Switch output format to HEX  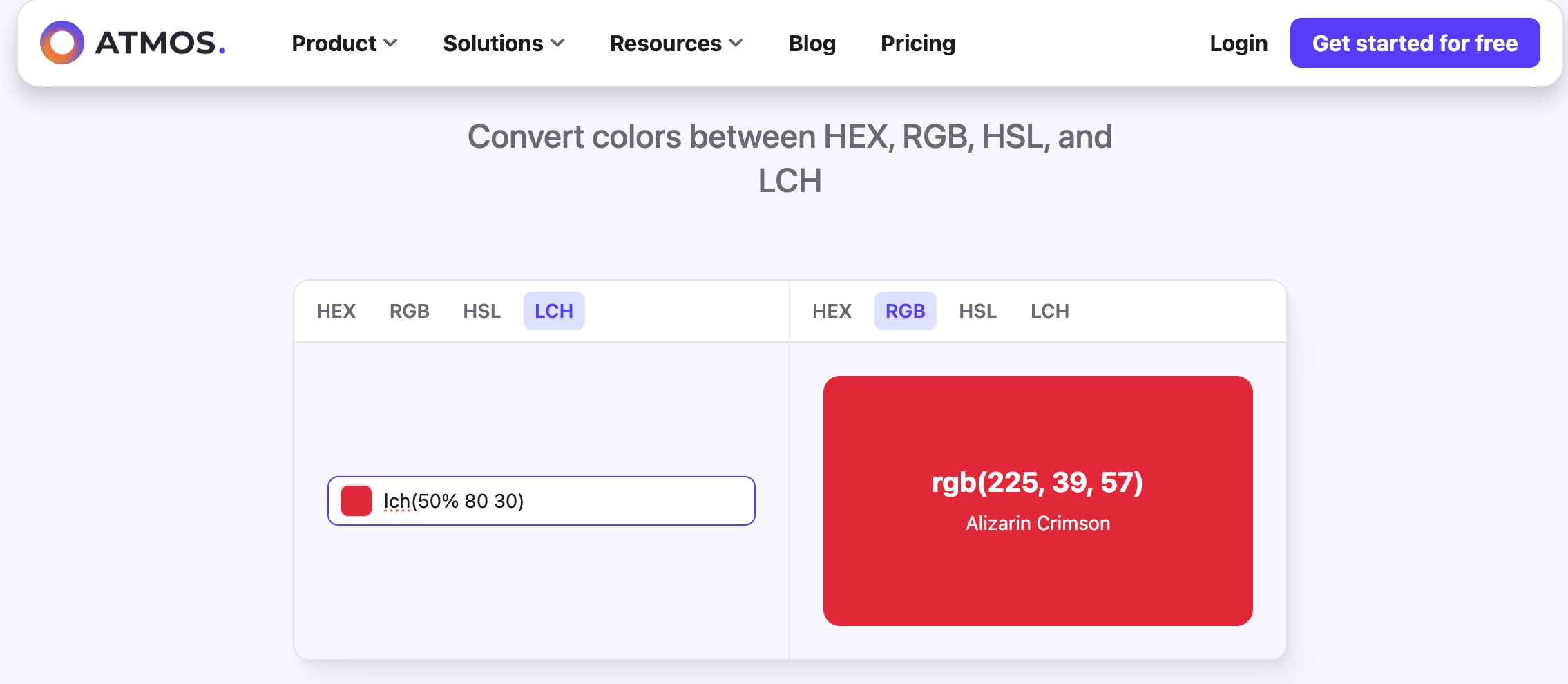[x=832, y=311]
